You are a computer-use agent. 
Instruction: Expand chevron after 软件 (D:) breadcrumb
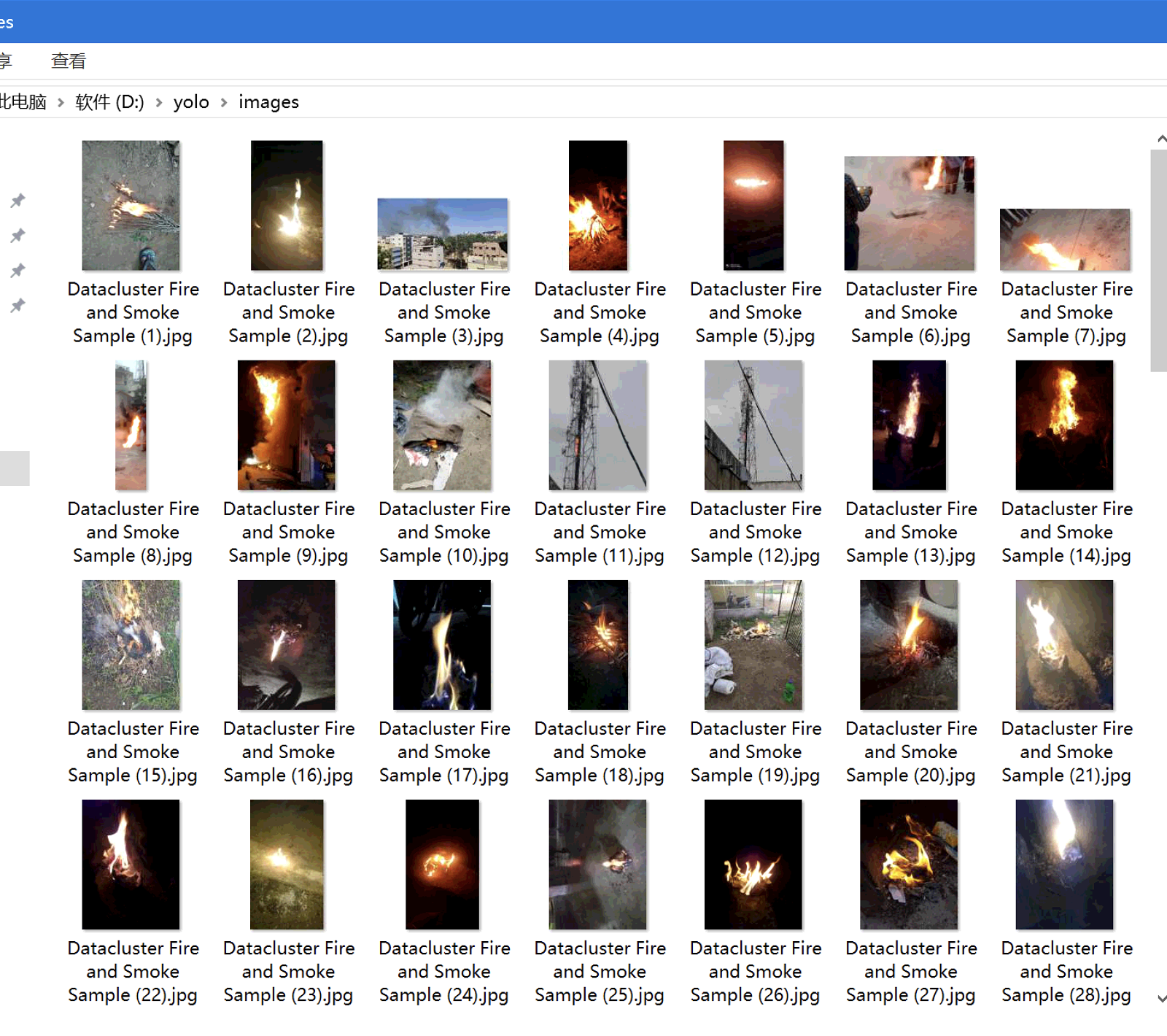click(158, 102)
